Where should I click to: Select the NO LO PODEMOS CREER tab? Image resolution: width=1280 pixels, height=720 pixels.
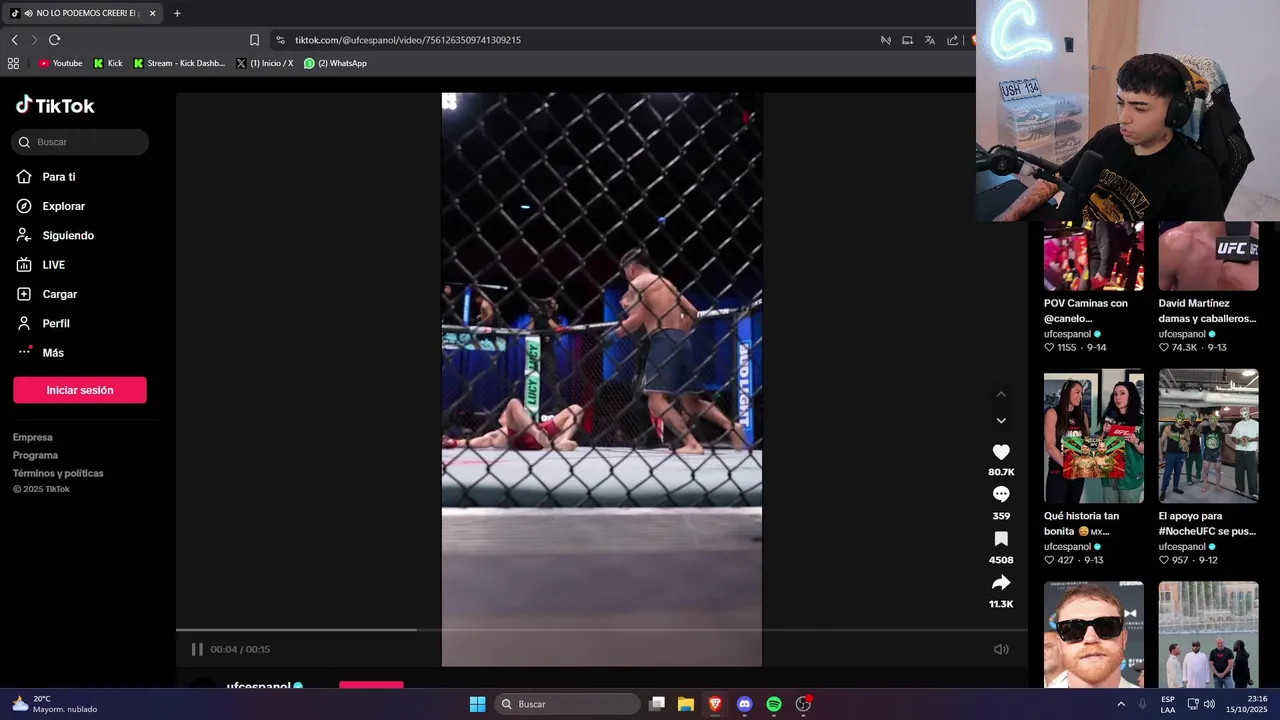[x=84, y=13]
